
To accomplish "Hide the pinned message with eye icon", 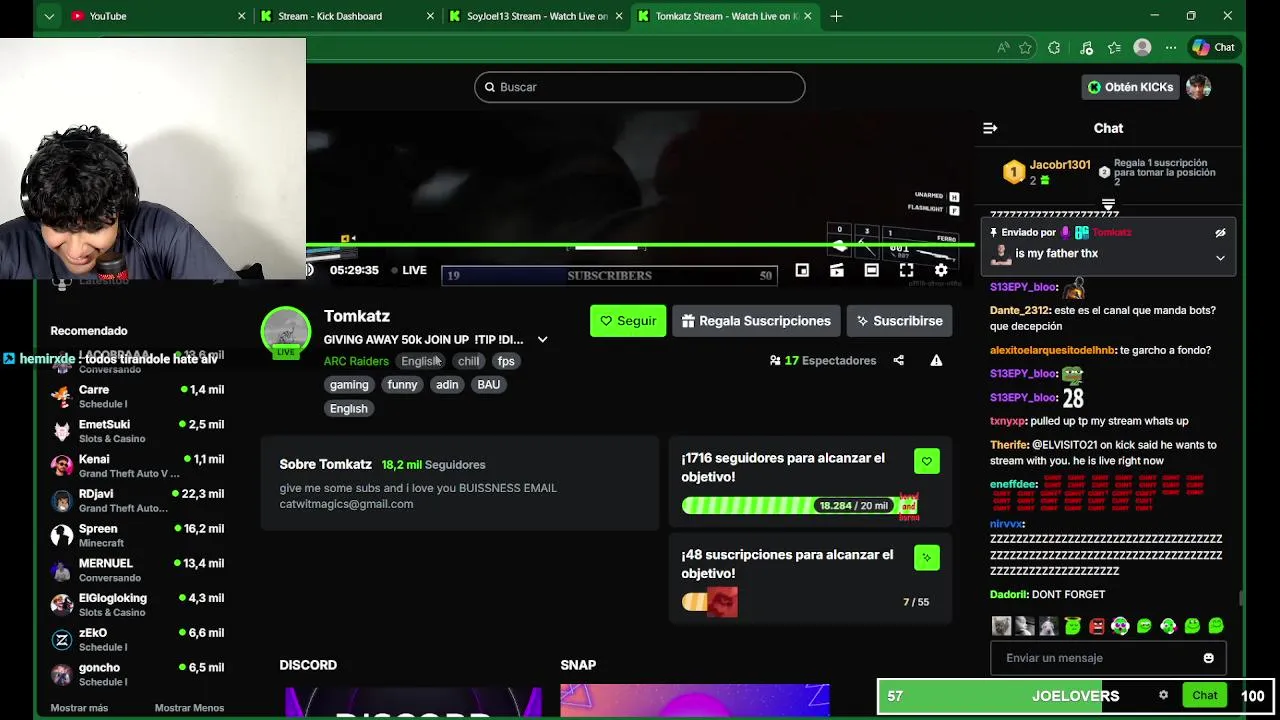I will pos(1220,232).
